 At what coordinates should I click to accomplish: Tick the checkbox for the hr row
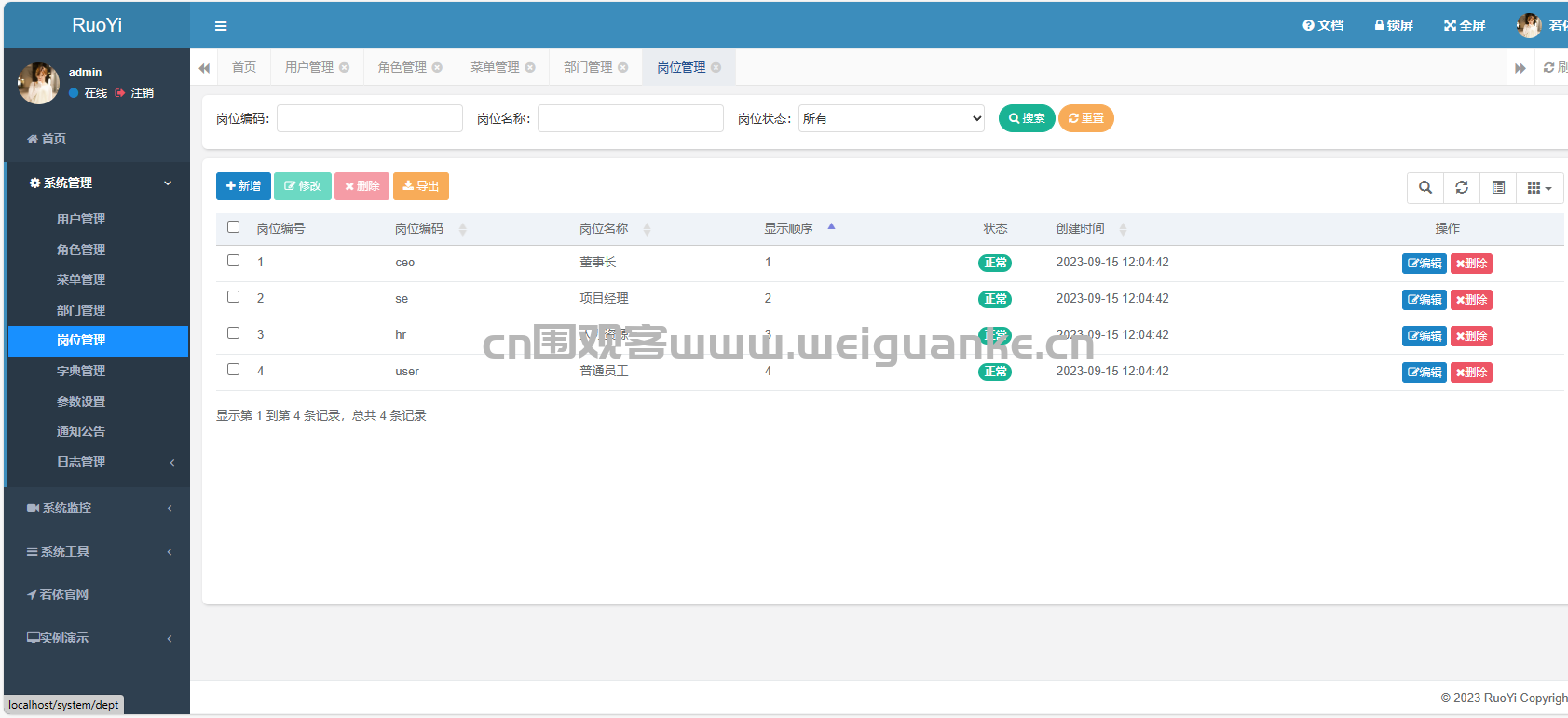234,333
